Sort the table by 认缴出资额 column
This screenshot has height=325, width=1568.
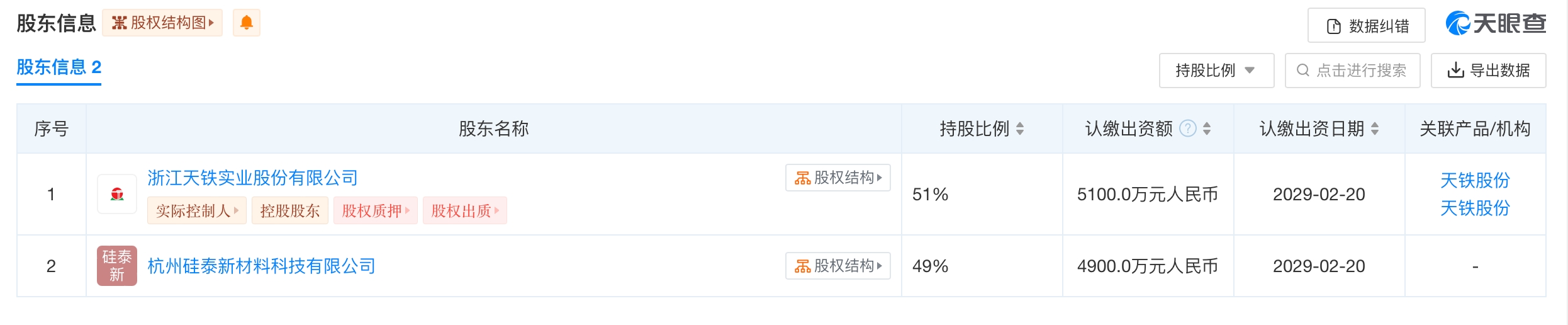1207,128
